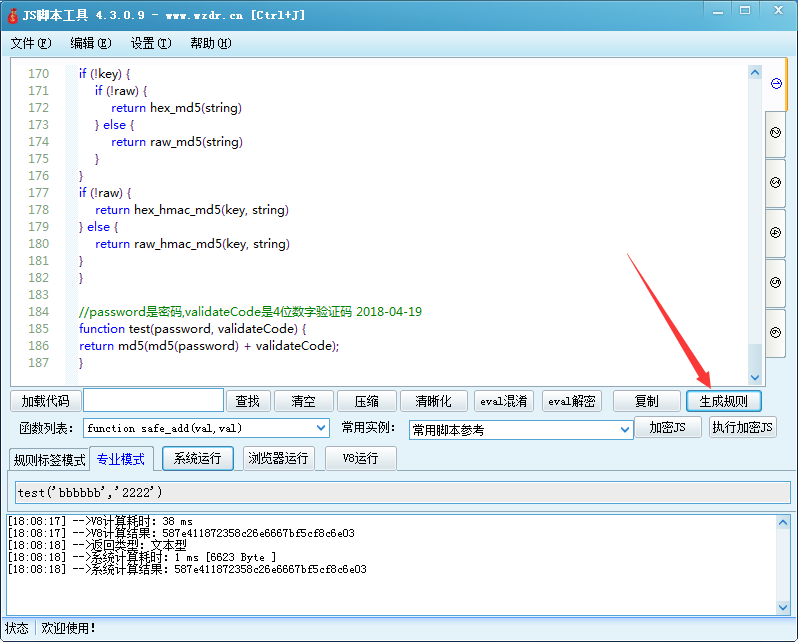Viewport: 798px width, 642px height.
Task: Click the 执行加密JS button
Action: (x=743, y=427)
